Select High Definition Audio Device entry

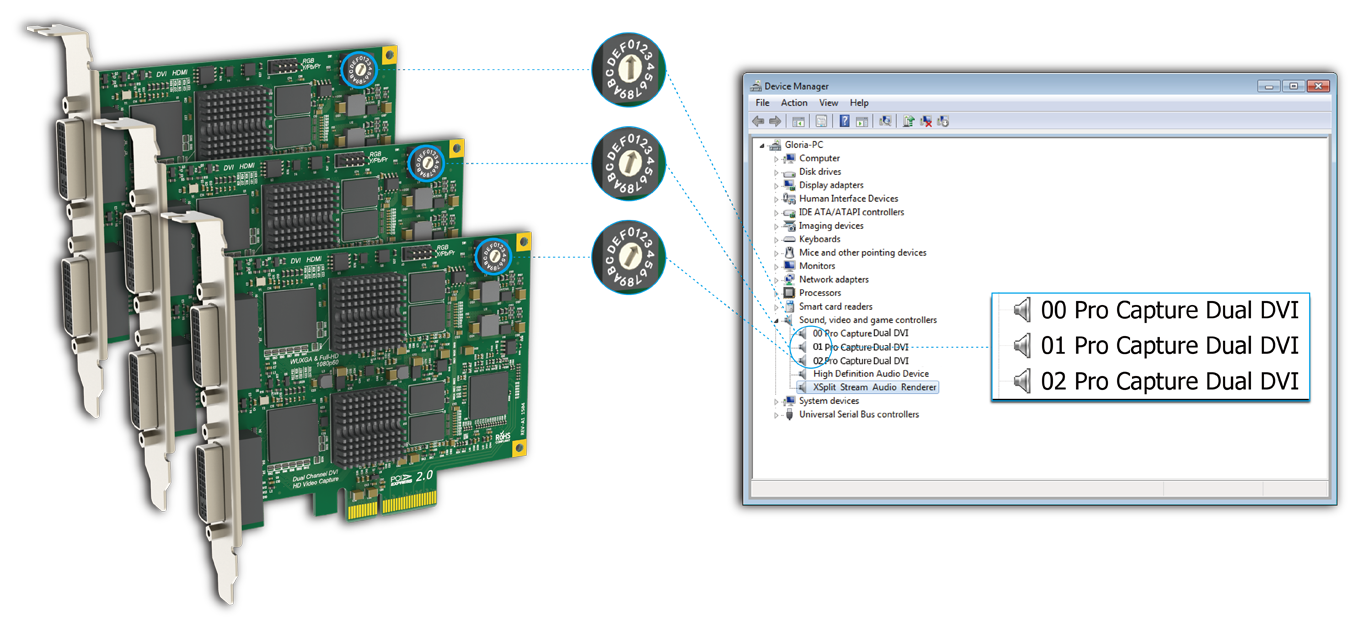point(871,374)
